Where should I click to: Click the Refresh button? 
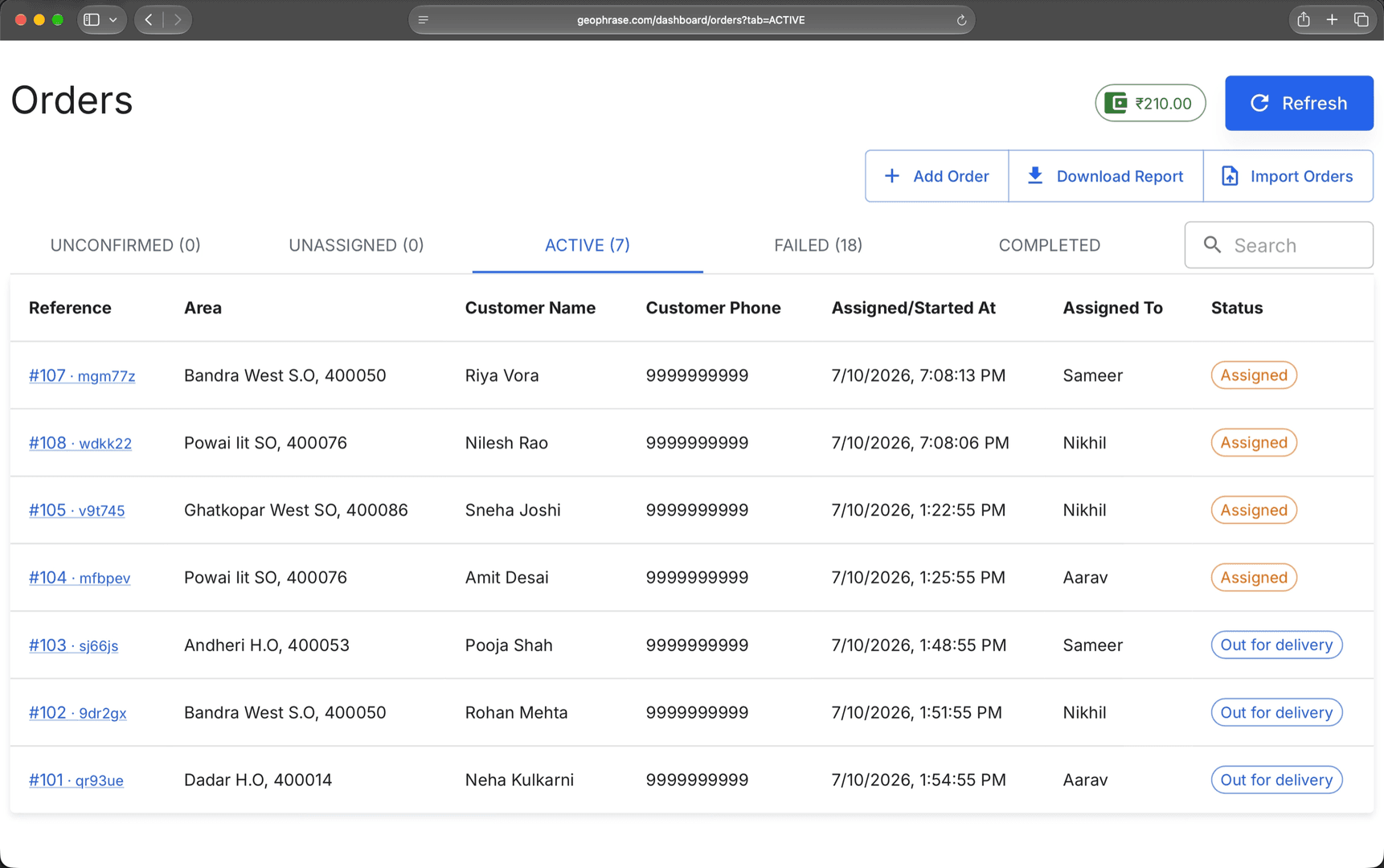point(1299,103)
